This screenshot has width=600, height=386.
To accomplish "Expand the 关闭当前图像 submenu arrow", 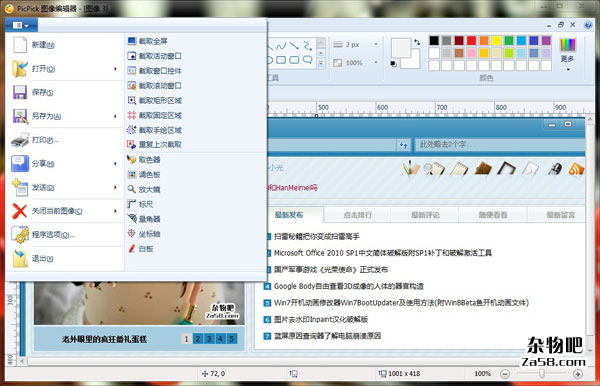I will (115, 211).
